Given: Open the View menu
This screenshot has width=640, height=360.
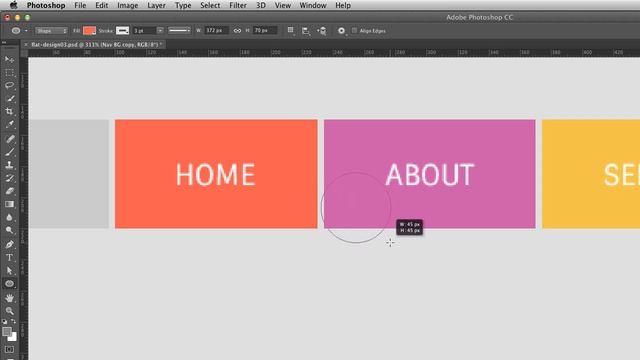Looking at the screenshot, I should point(282,5).
